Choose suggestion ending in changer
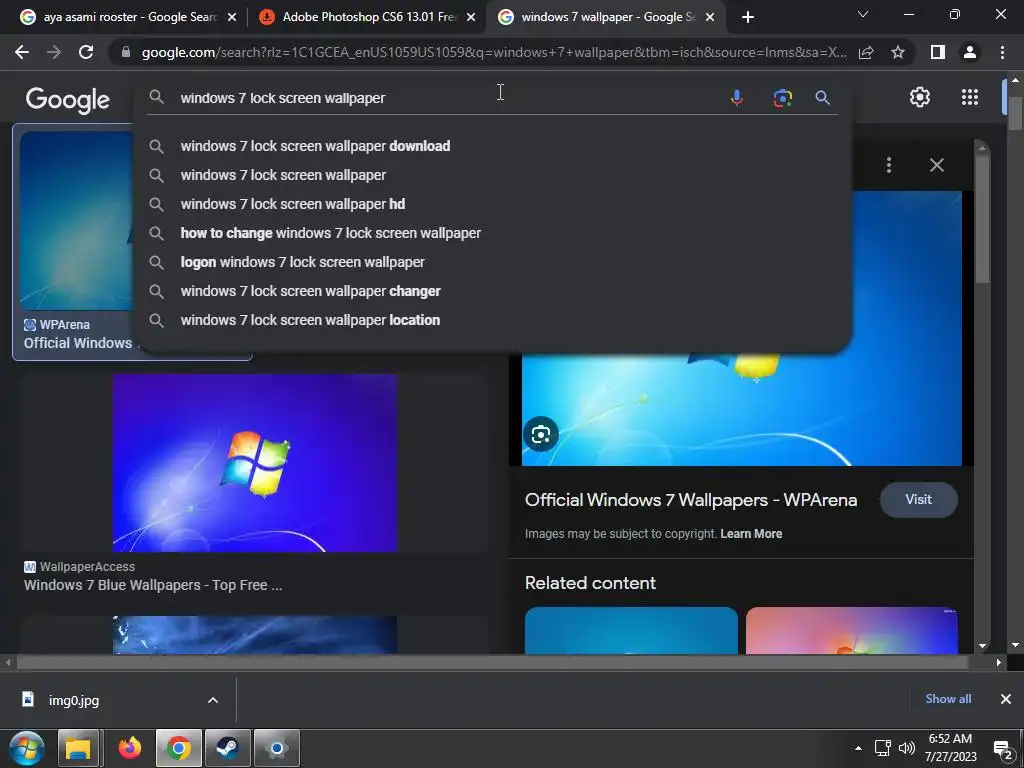Image resolution: width=1024 pixels, height=768 pixels. tap(493, 291)
